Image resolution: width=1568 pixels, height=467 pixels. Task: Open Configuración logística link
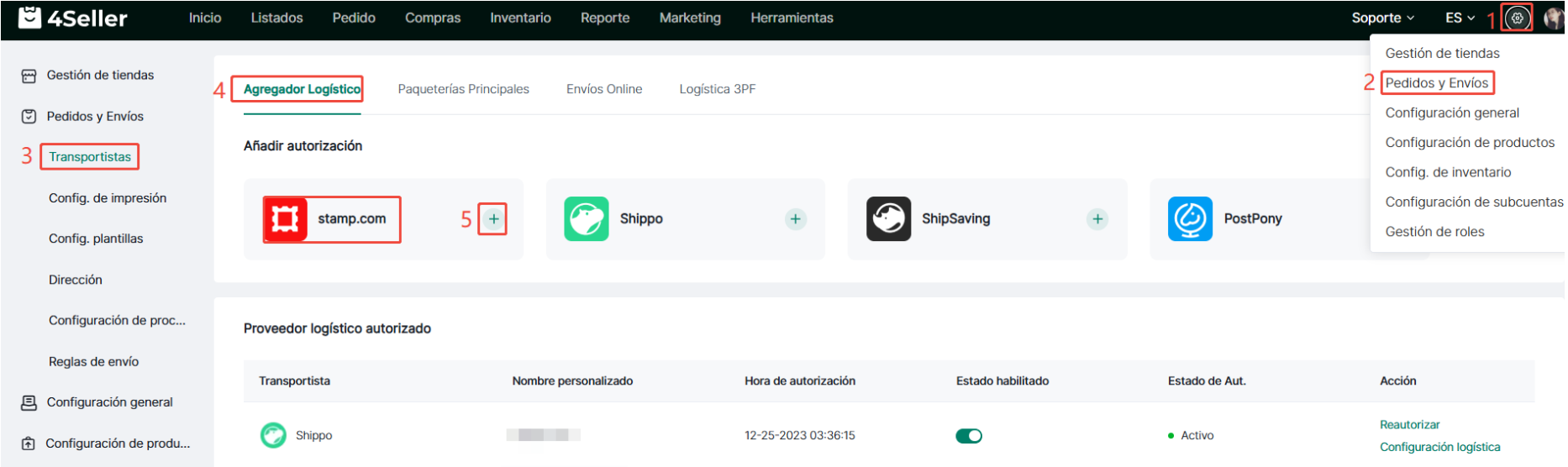(x=1439, y=448)
